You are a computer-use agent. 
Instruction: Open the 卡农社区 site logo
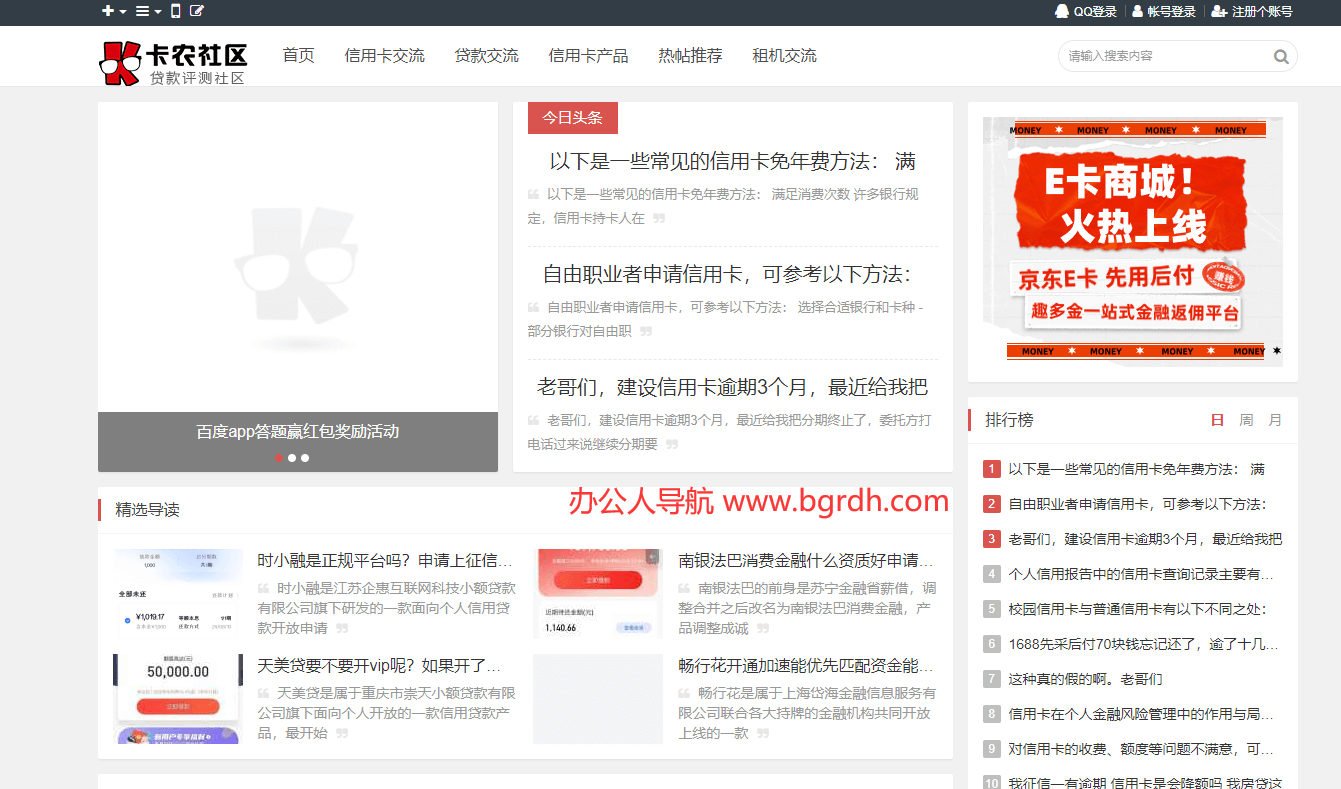[173, 62]
